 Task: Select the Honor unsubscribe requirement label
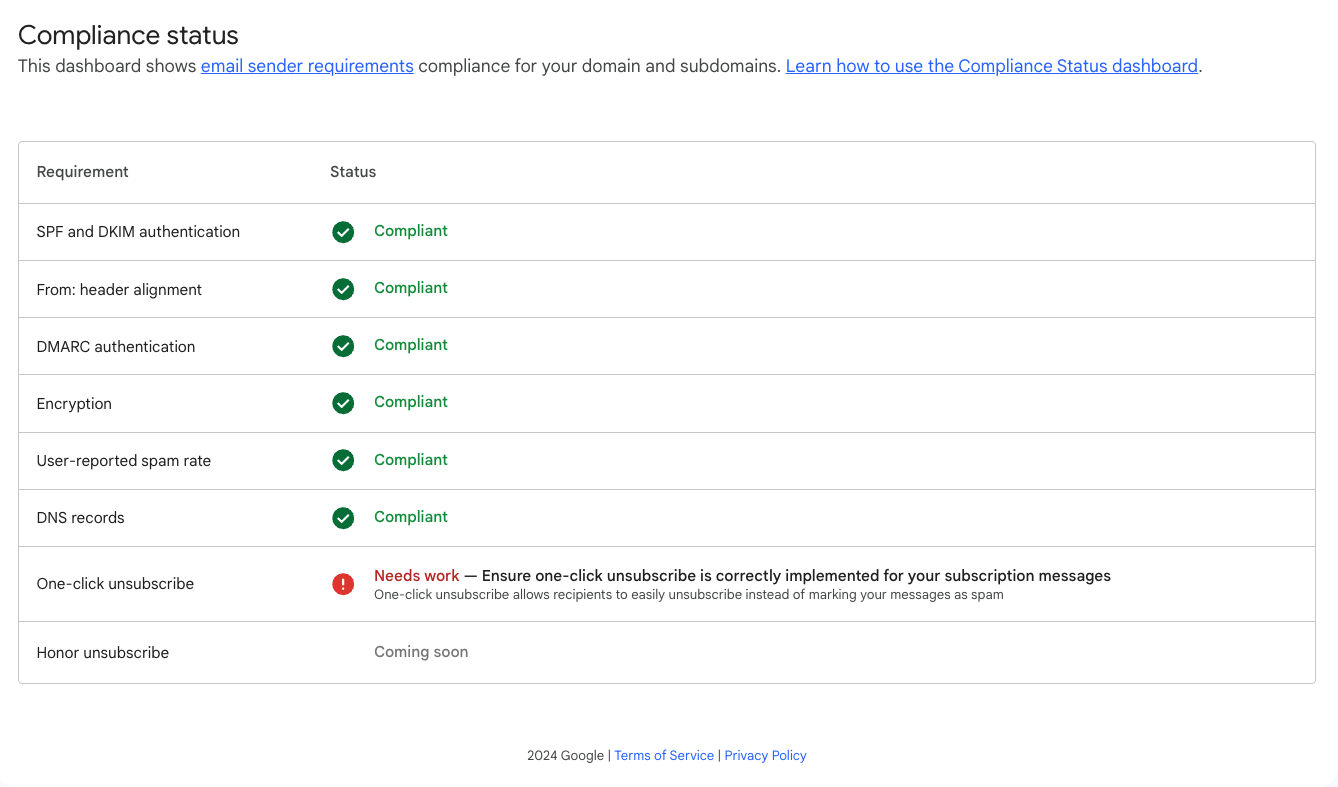coord(102,652)
